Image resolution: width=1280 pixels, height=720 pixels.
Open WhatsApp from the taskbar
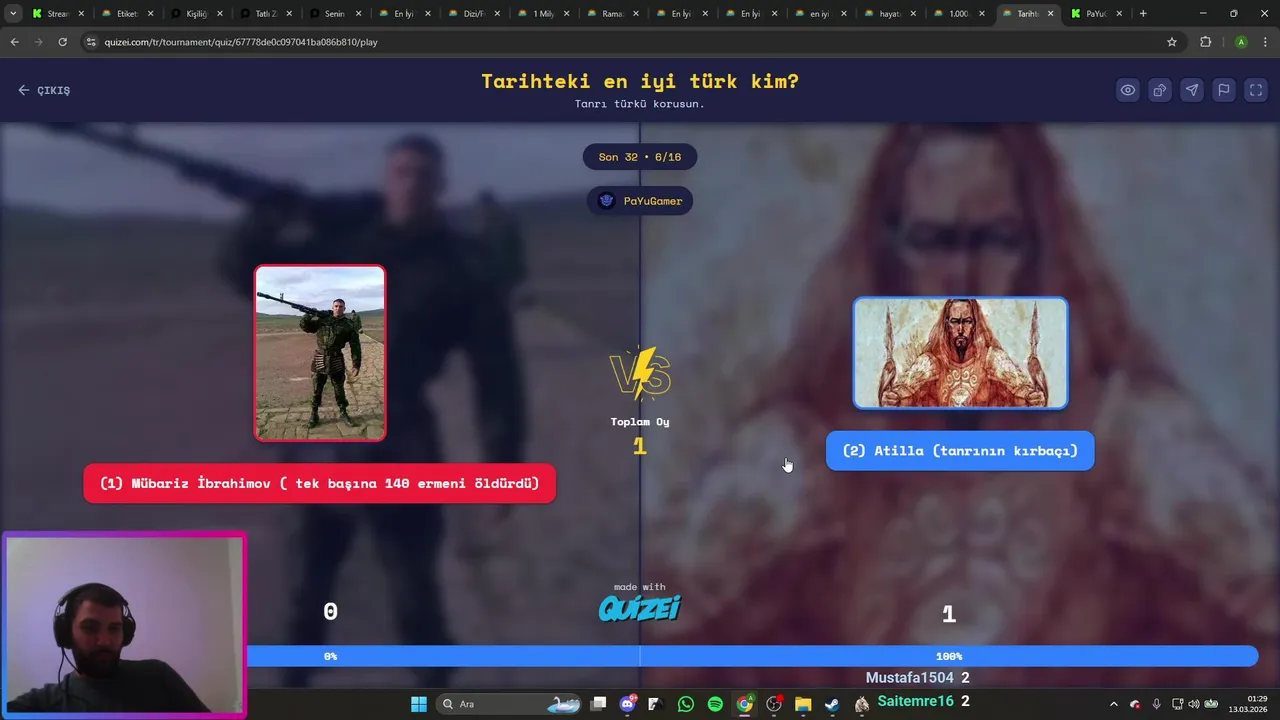click(685, 704)
